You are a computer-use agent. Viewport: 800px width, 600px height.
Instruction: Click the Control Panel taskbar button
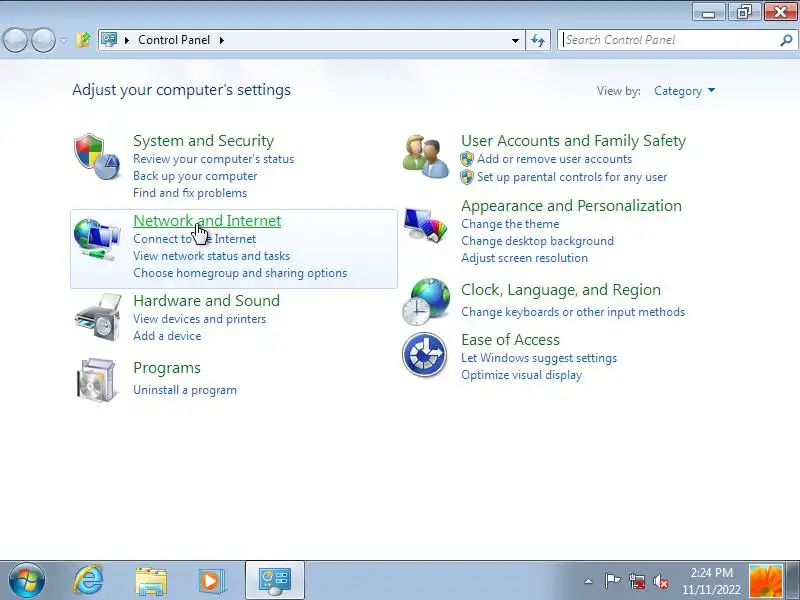[275, 580]
